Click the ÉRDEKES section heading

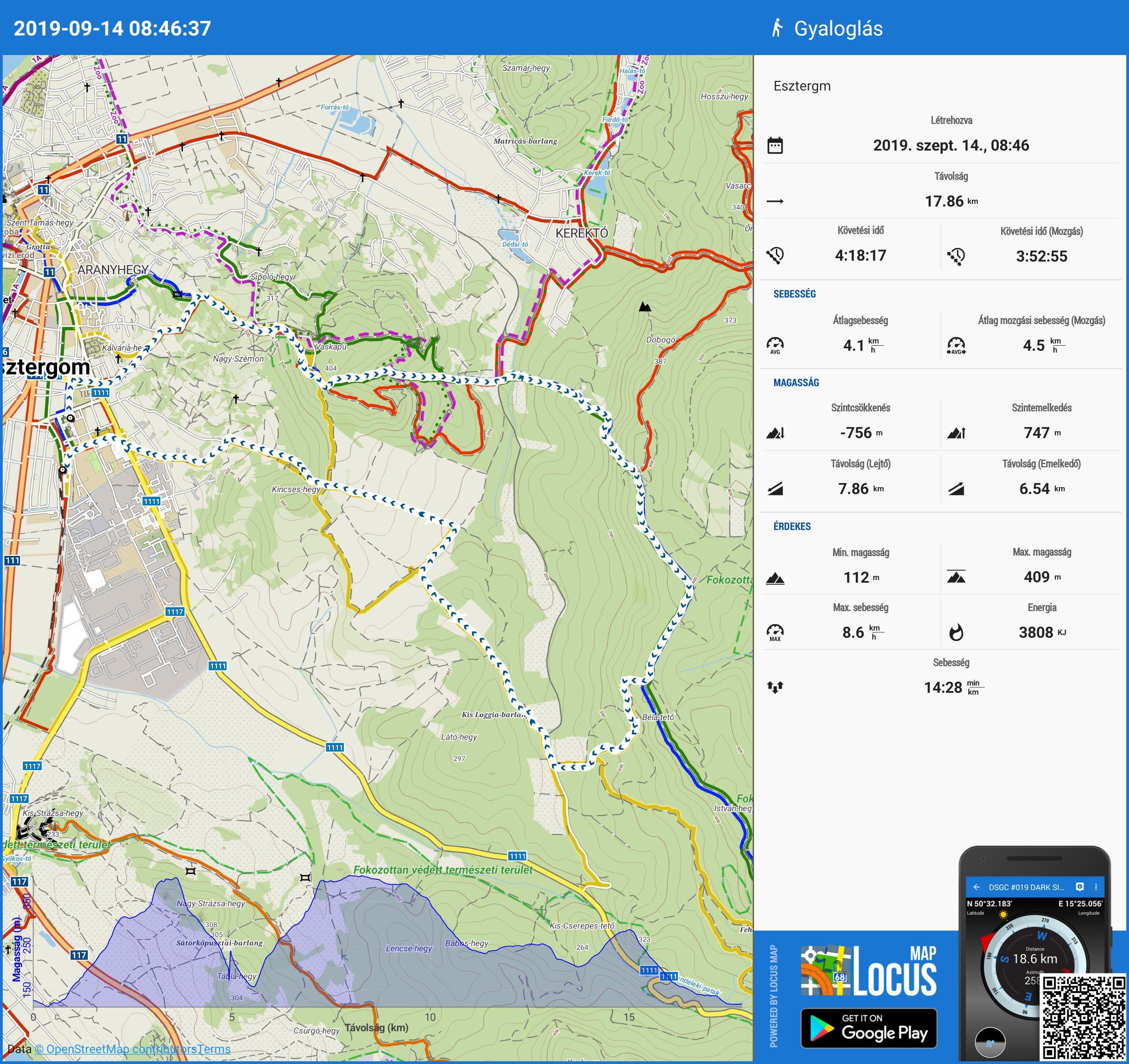792,526
